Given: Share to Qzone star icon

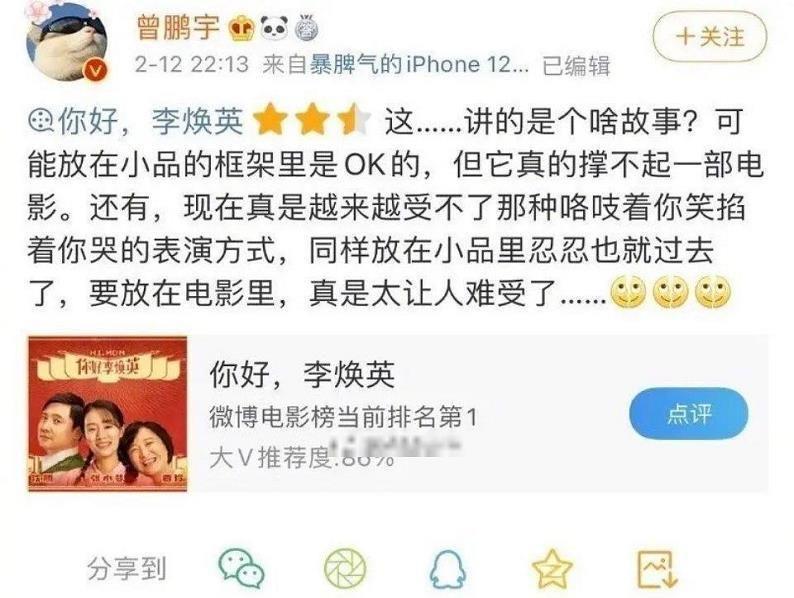Looking at the screenshot, I should tap(552, 568).
